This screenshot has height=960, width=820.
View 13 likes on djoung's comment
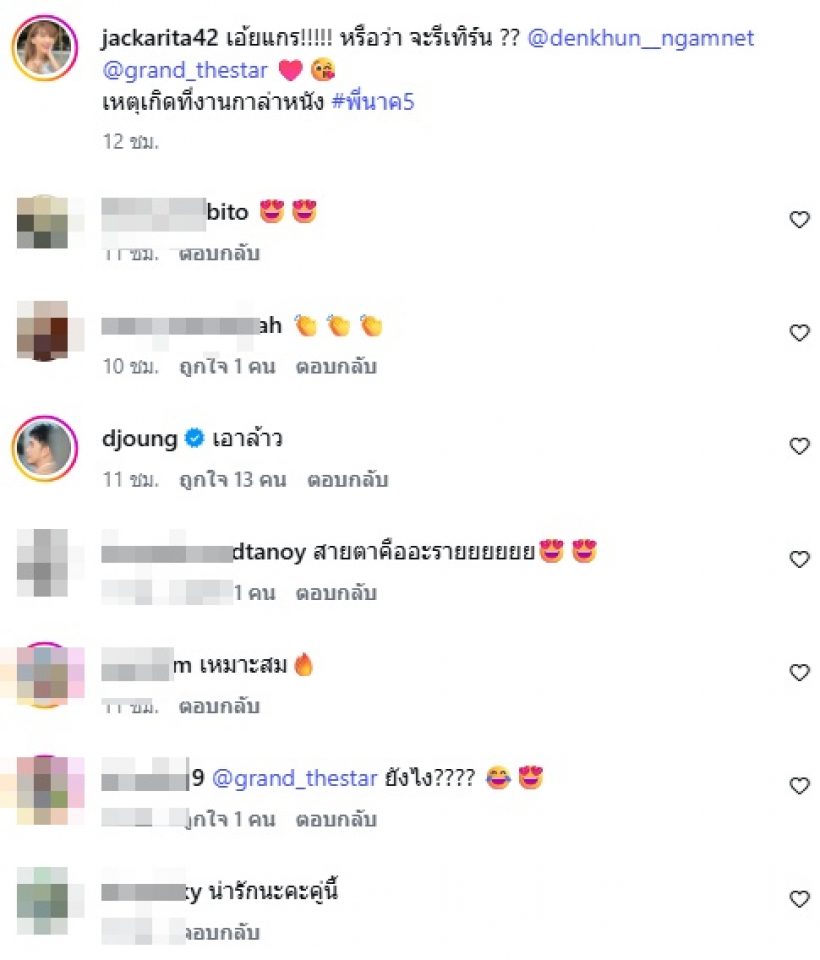[x=233, y=479]
